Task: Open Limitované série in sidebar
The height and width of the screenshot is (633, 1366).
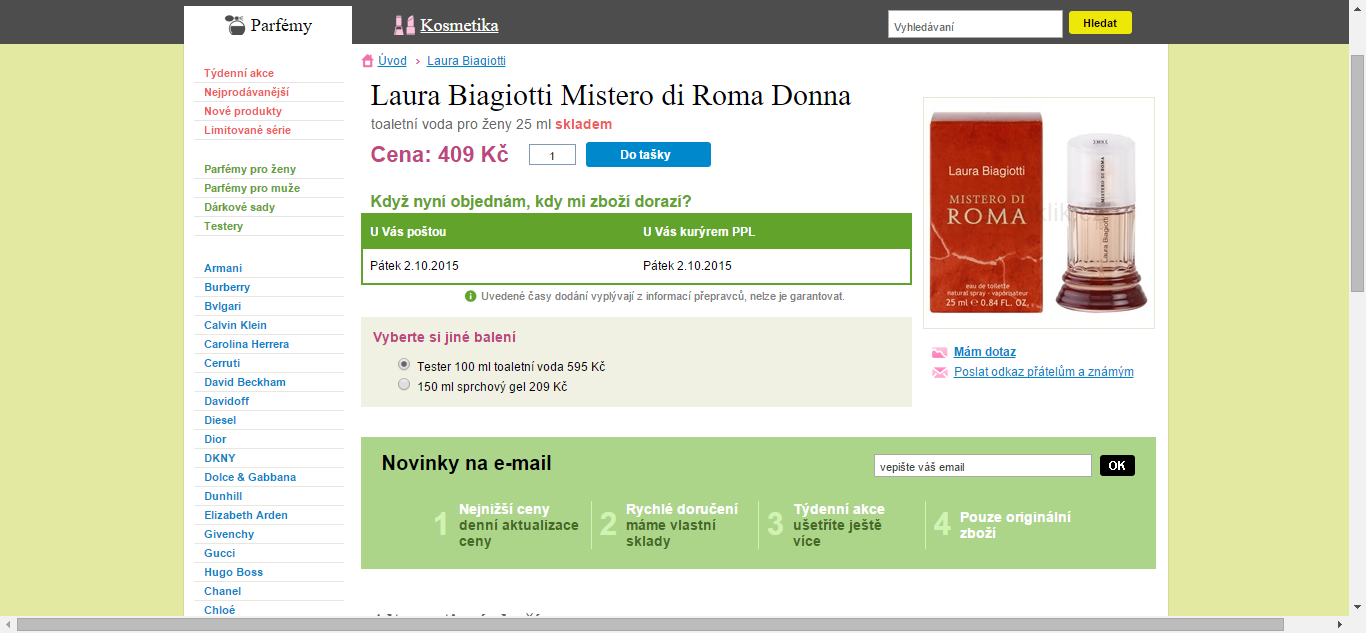Action: (247, 130)
